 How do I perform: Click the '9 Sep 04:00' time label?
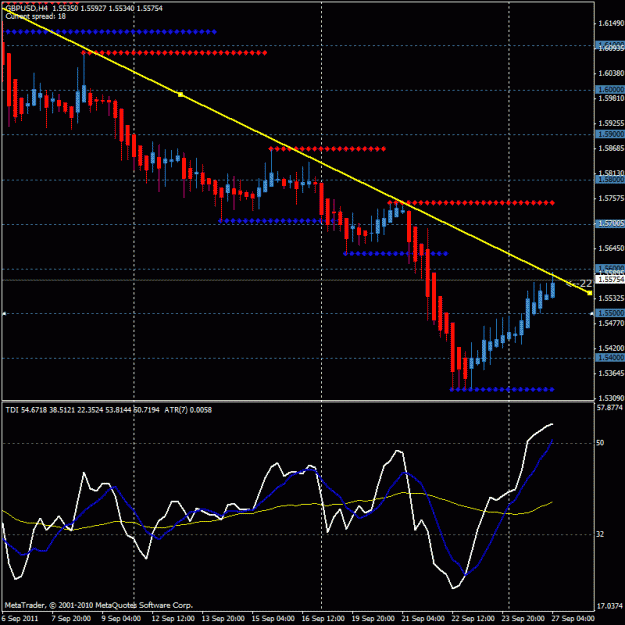click(121, 619)
